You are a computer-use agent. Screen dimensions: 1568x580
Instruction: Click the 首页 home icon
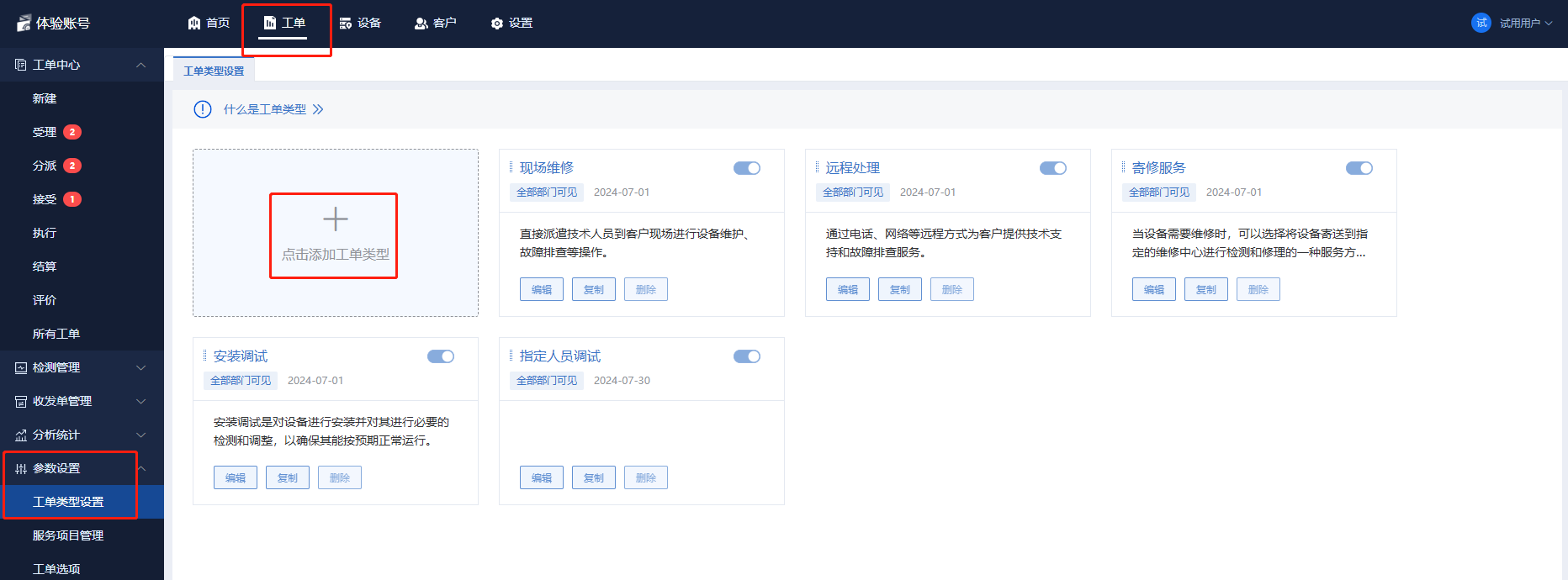[x=194, y=23]
